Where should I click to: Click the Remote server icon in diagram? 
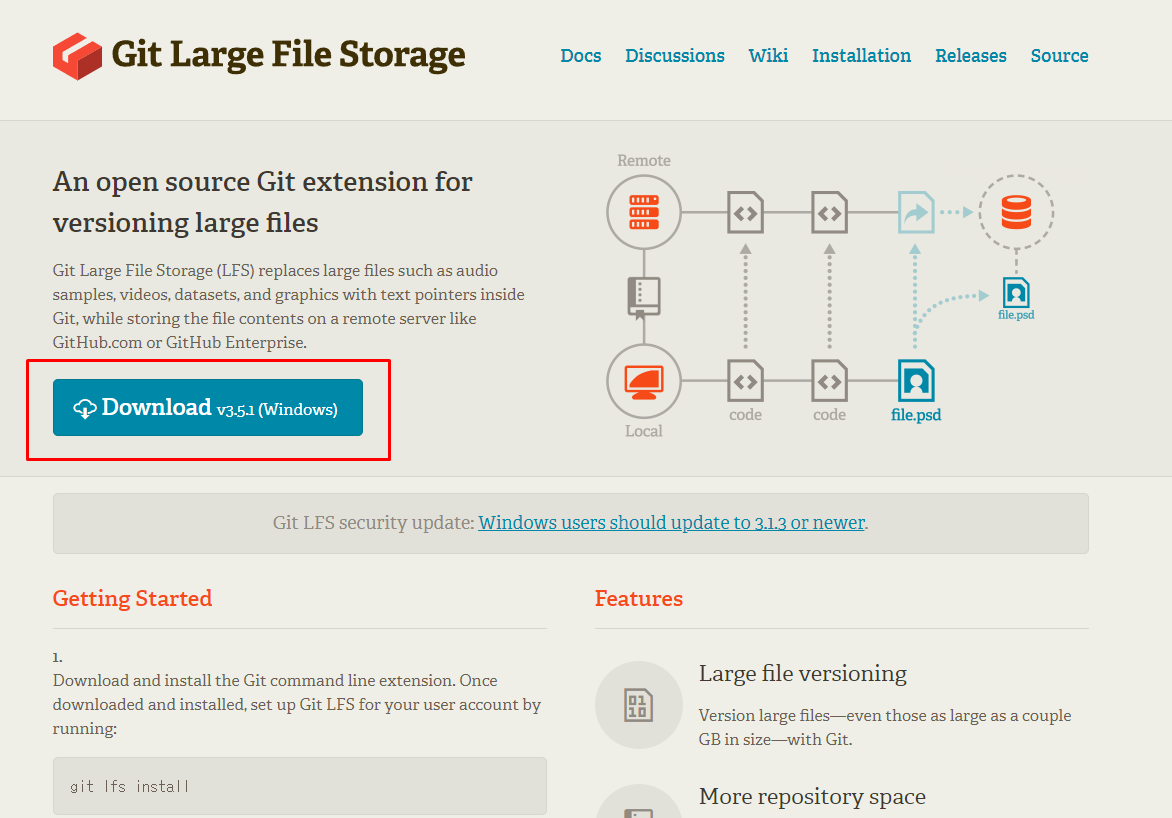pos(644,212)
